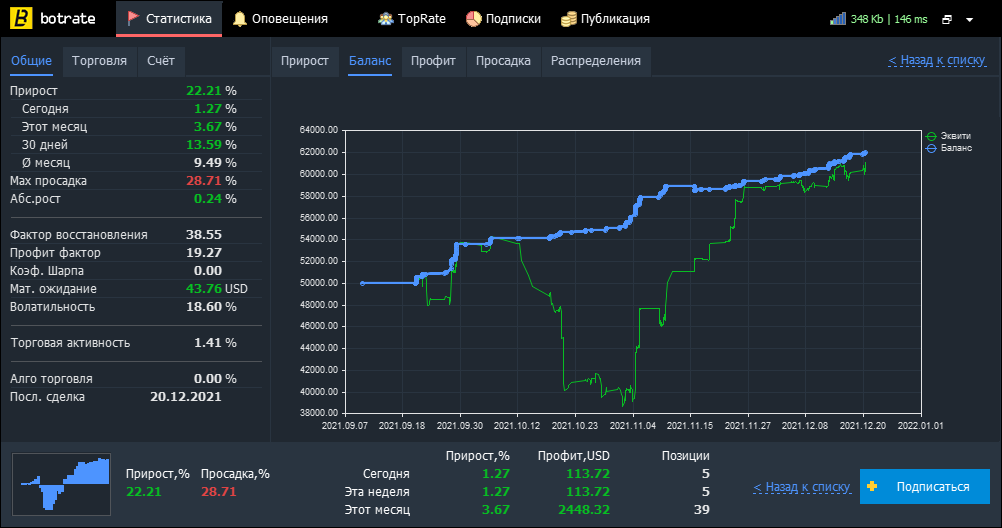Open the Оповещения tab

pyautogui.click(x=280, y=19)
